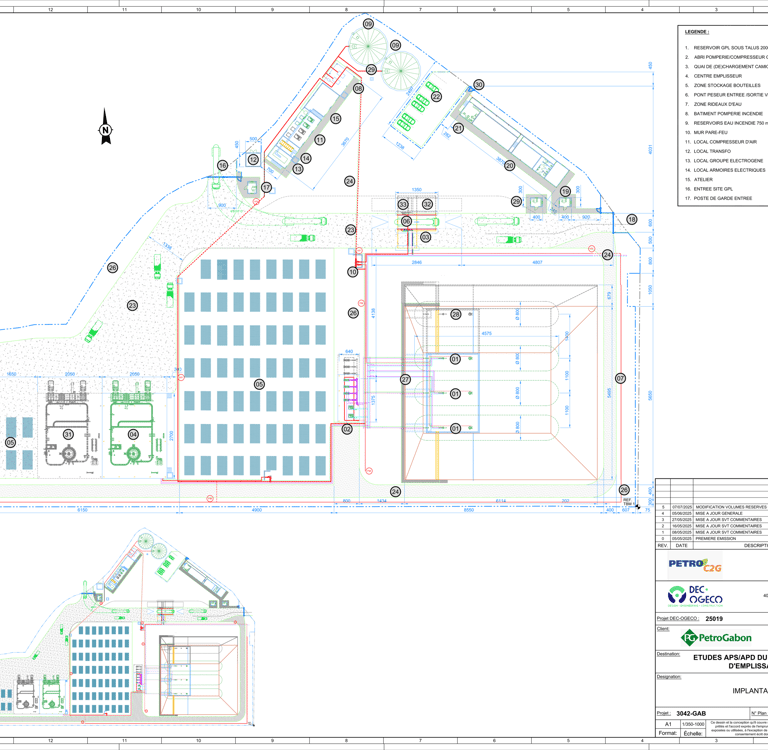Click the DEC OGECO logo
The image size is (768, 750).
695,595
